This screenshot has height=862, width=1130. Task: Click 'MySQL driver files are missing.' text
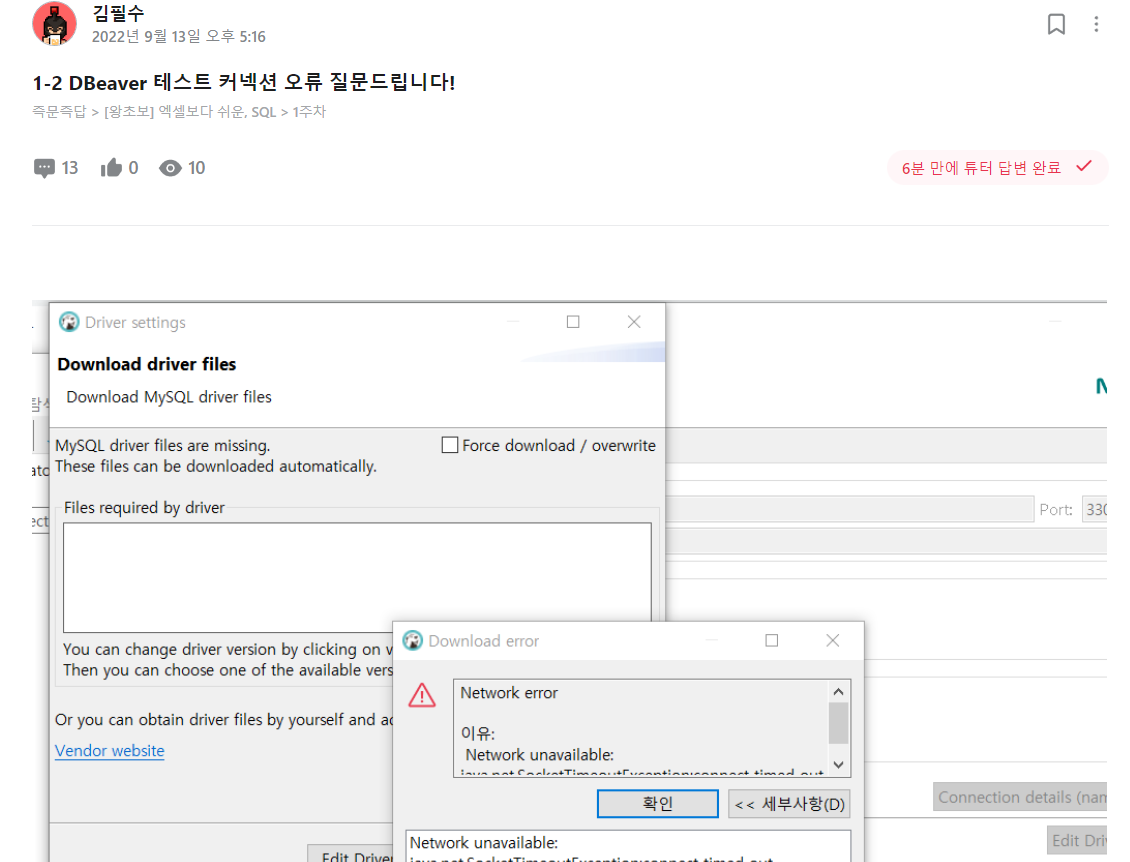163,445
